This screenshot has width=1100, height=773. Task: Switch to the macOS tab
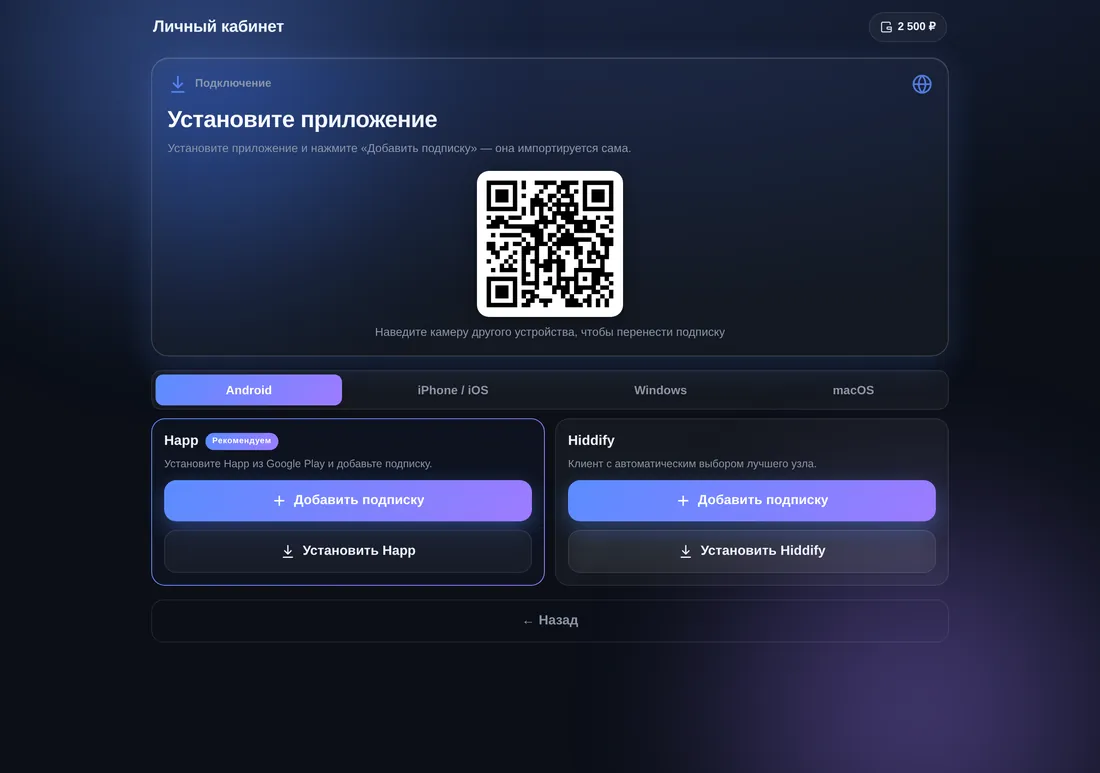[853, 390]
